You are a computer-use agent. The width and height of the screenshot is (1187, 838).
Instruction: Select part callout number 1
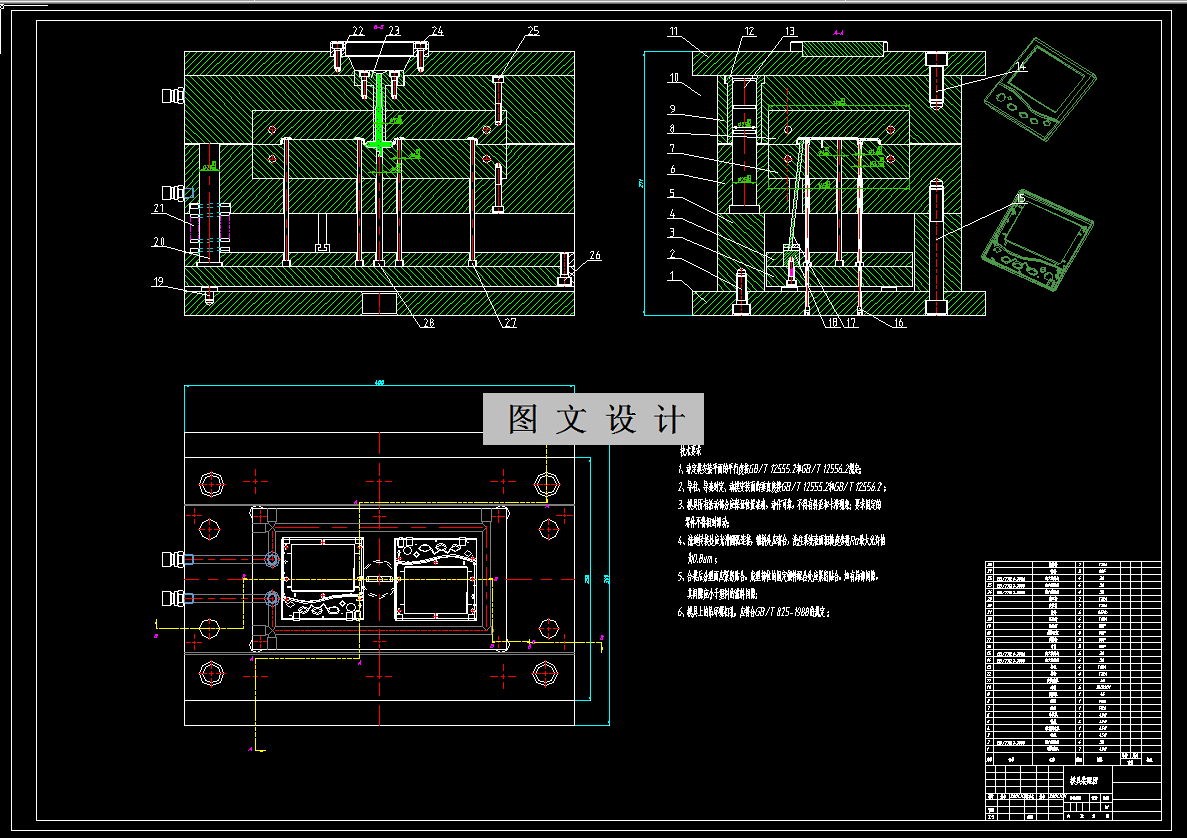pyautogui.click(x=671, y=276)
